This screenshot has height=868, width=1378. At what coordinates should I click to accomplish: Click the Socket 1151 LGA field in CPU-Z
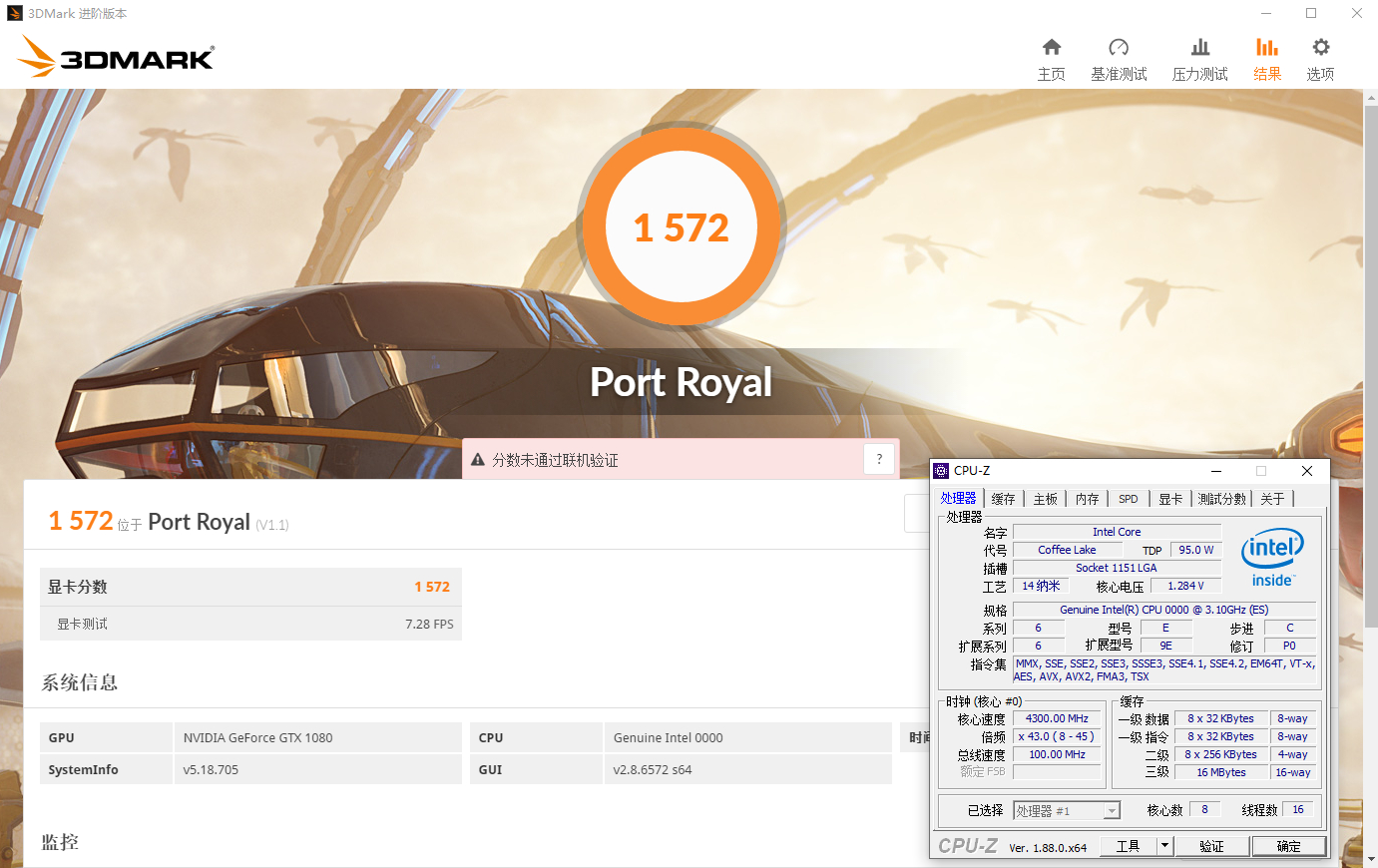coord(1117,568)
